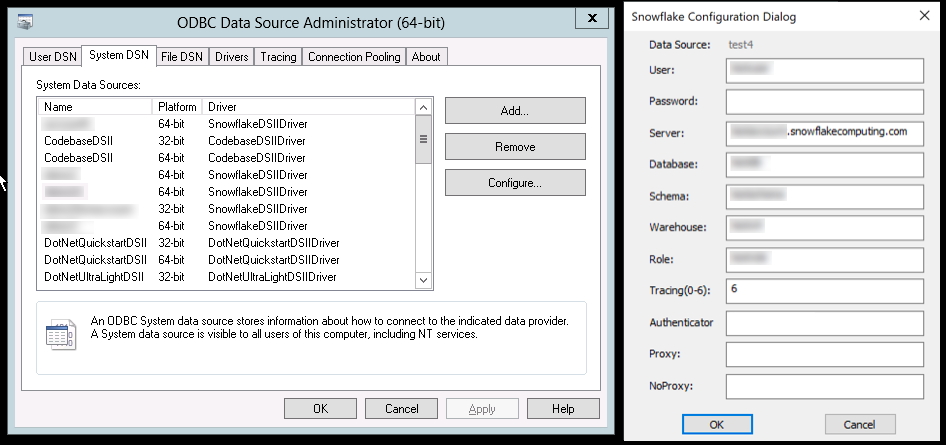Open the Drivers tab
The height and width of the screenshot is (445, 946).
pyautogui.click(x=232, y=57)
